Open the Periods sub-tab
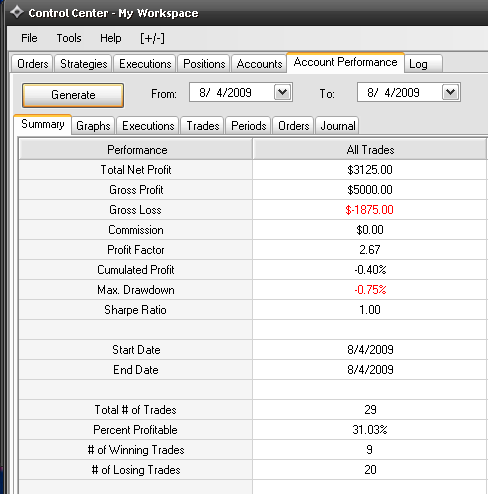The image size is (488, 494). tap(249, 126)
